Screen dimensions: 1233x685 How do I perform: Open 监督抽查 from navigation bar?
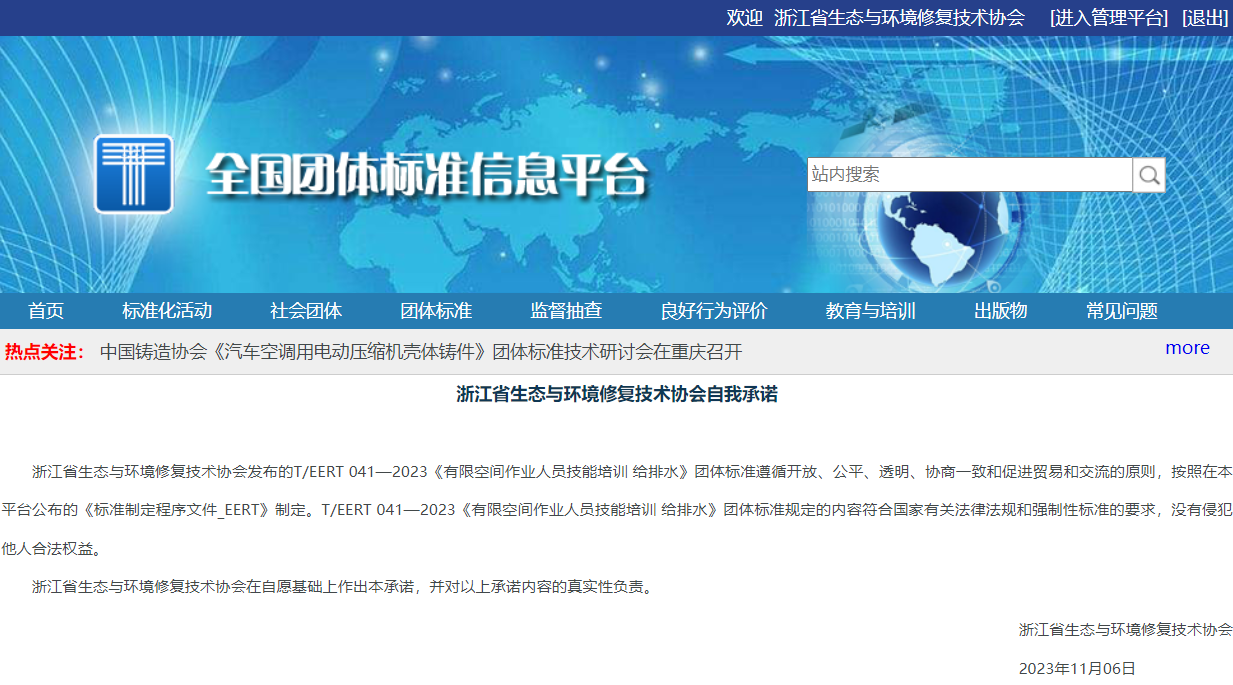pyautogui.click(x=566, y=311)
